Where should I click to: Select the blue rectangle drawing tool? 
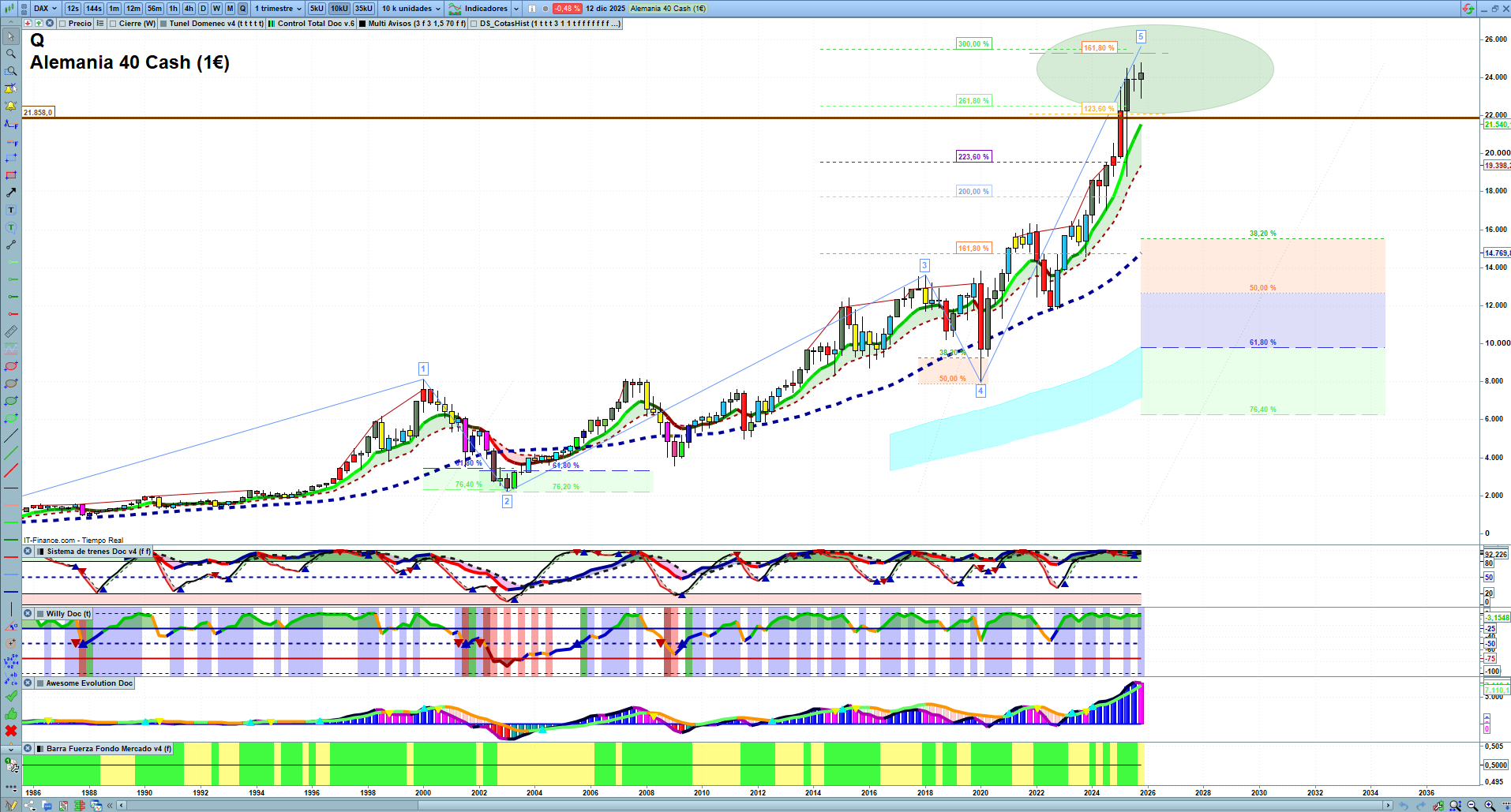tap(11, 158)
